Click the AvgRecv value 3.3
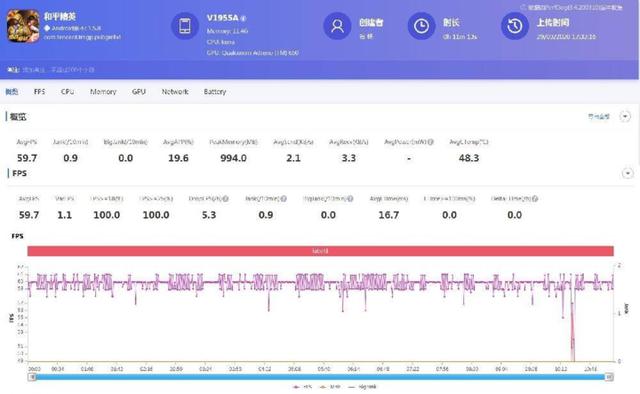The height and width of the screenshot is (394, 640). [349, 158]
